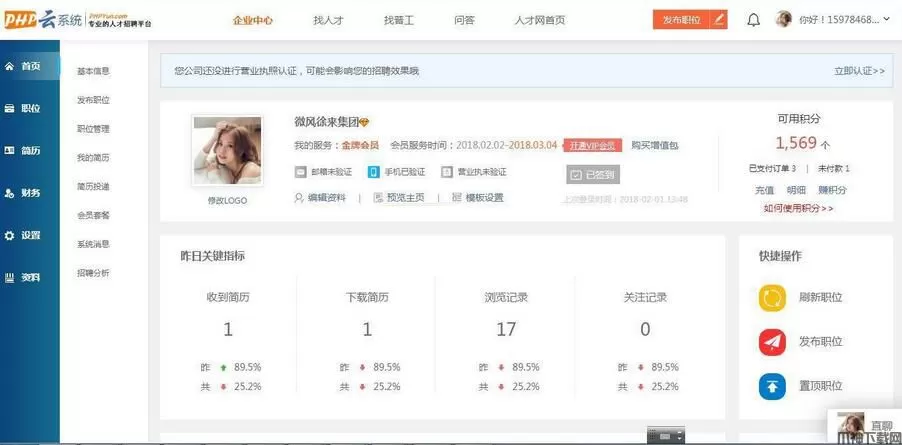
Task: Click 未付款 1 text
Action: [834, 168]
